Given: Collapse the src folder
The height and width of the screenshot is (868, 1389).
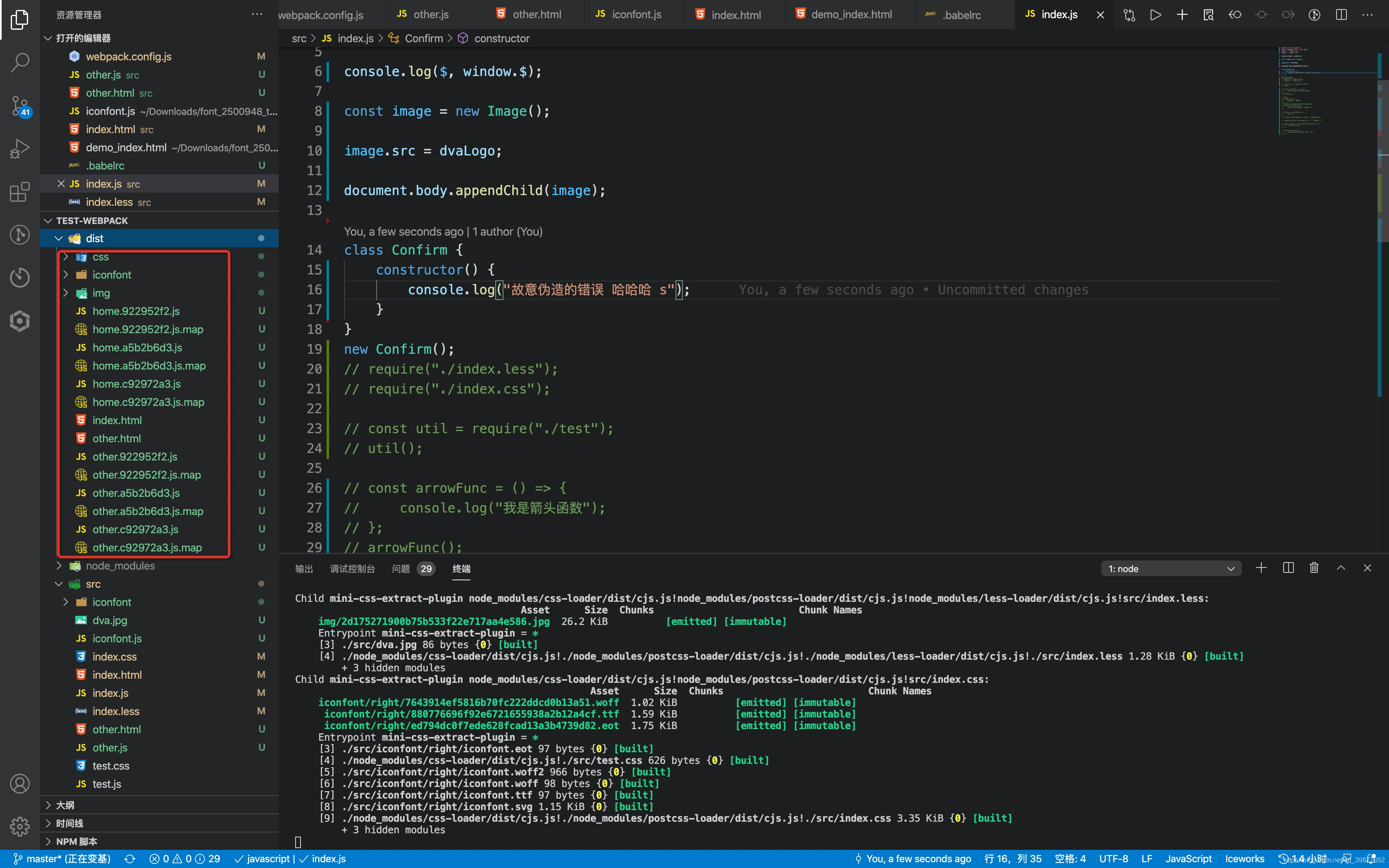Looking at the screenshot, I should point(59,584).
